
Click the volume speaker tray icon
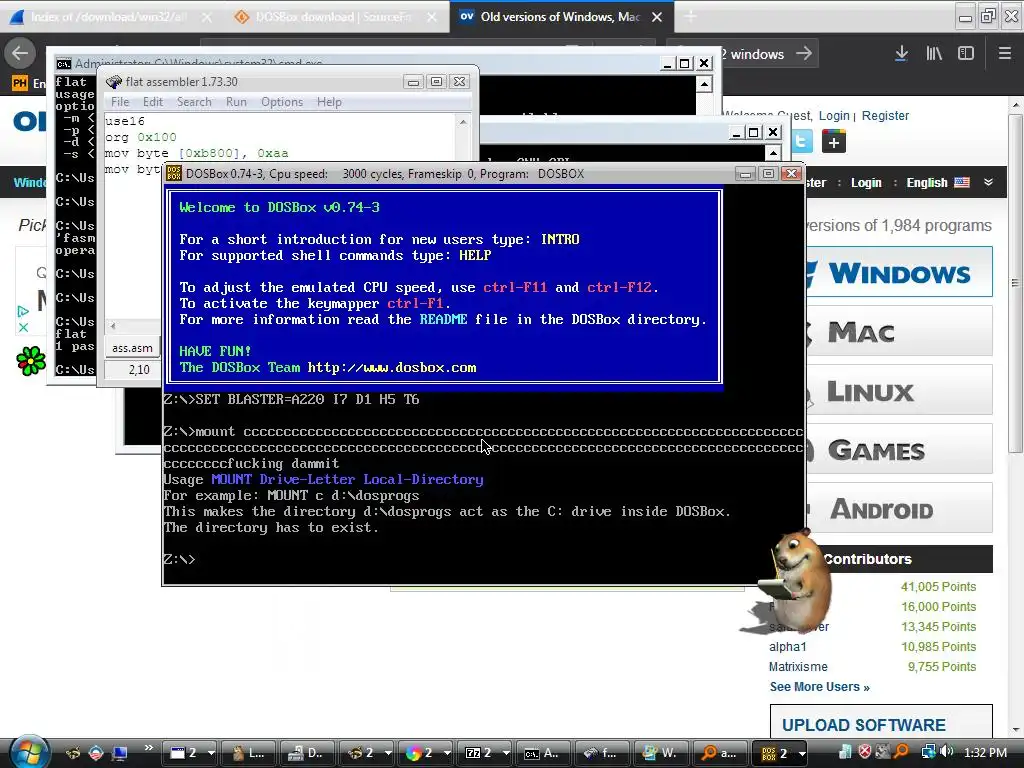click(x=947, y=752)
